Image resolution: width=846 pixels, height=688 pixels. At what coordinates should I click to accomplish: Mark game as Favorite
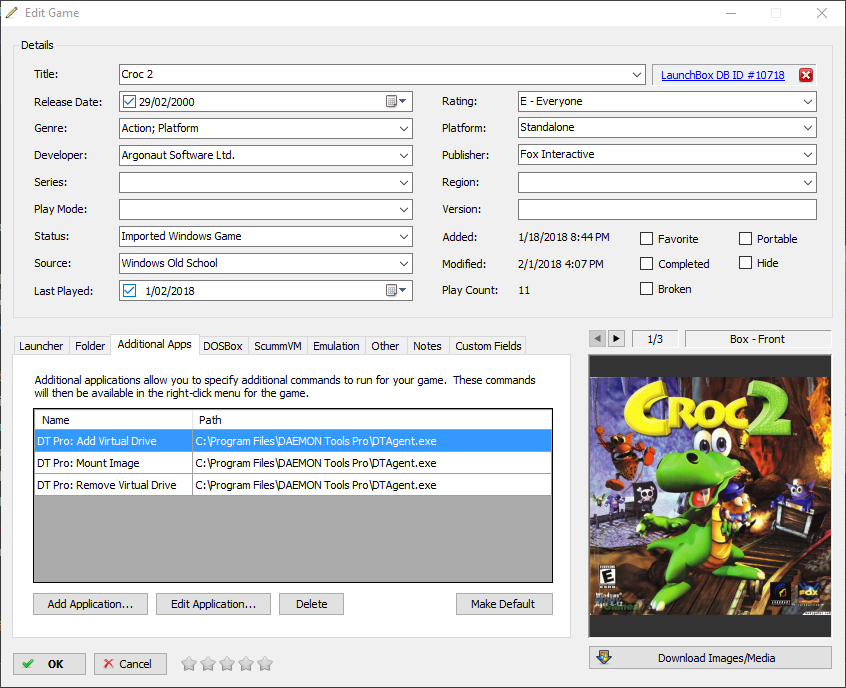click(646, 239)
